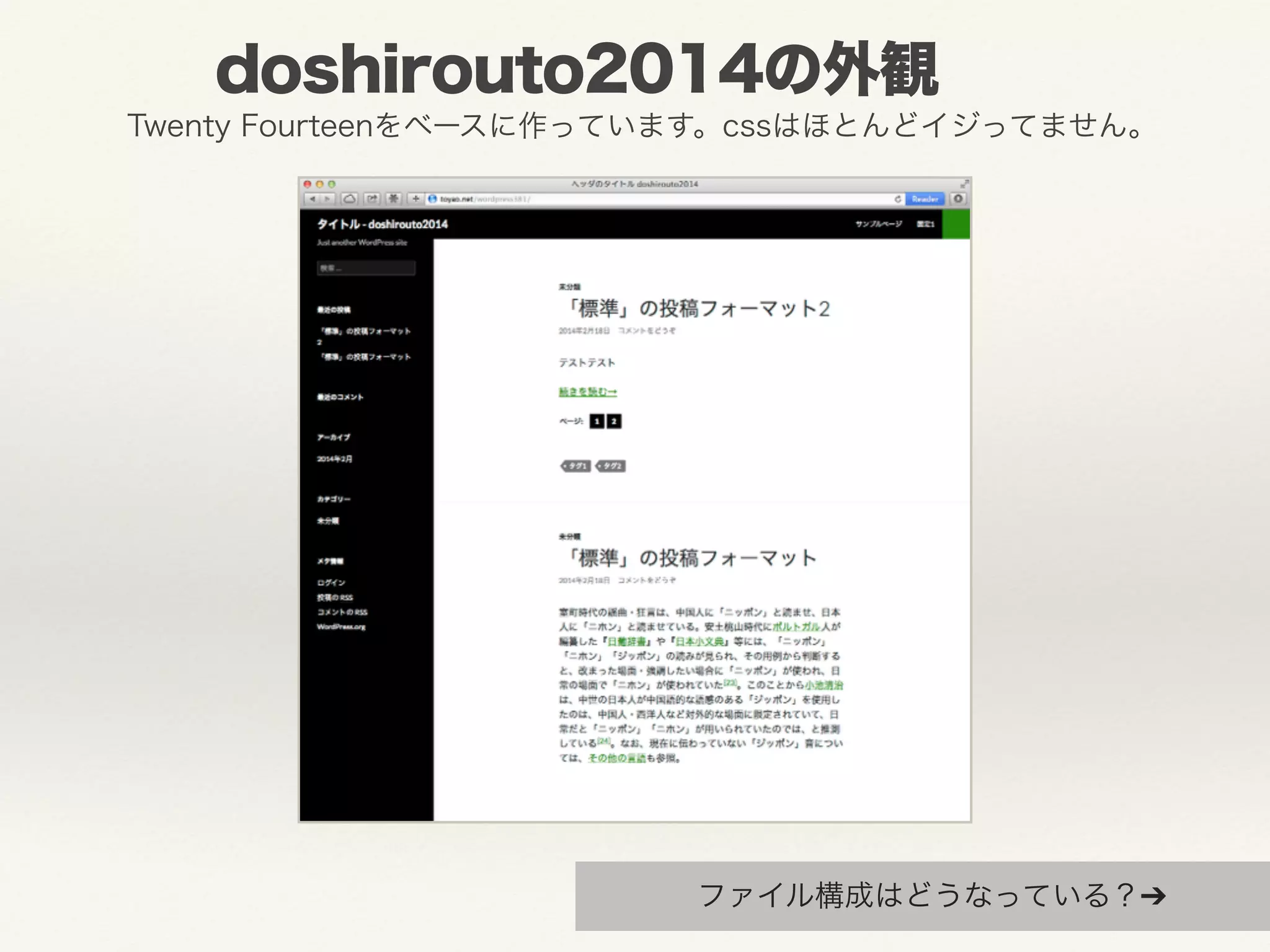Click the fullscreen arrows in title bar
Screen dimensions: 1270x952
[x=964, y=184]
